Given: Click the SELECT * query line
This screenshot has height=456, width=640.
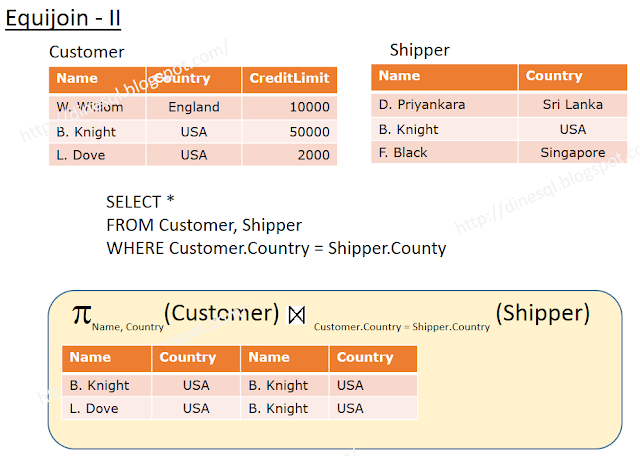Looking at the screenshot, I should click(141, 202).
